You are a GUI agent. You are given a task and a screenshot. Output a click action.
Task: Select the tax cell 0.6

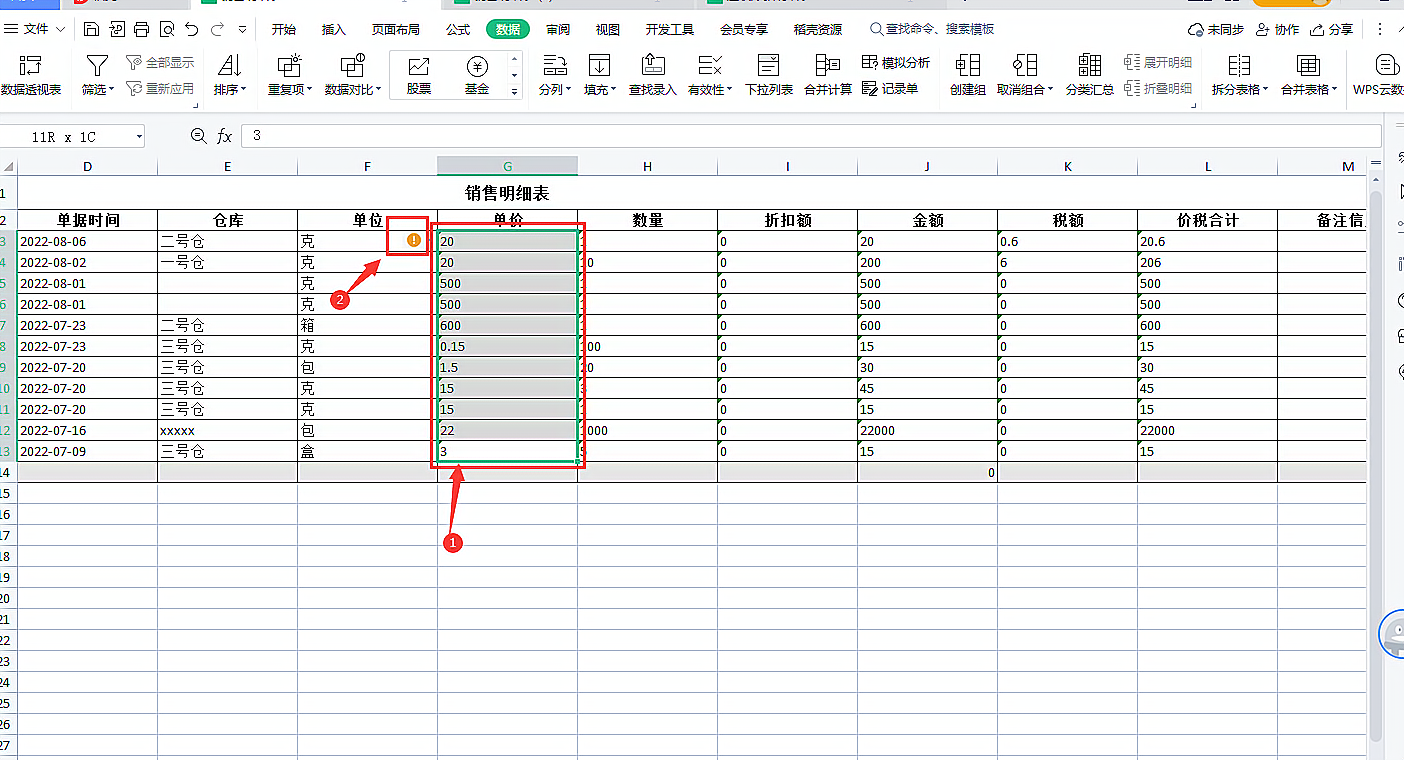tap(1067, 241)
